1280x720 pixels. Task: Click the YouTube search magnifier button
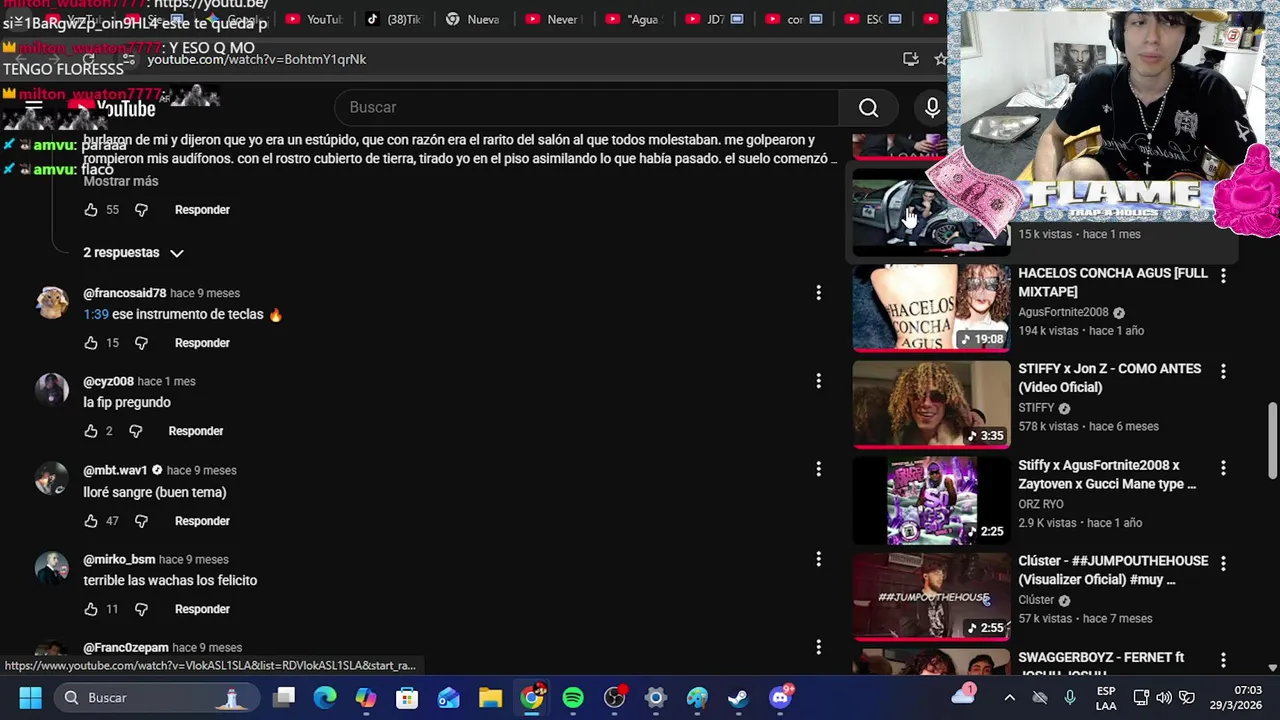[x=868, y=108]
